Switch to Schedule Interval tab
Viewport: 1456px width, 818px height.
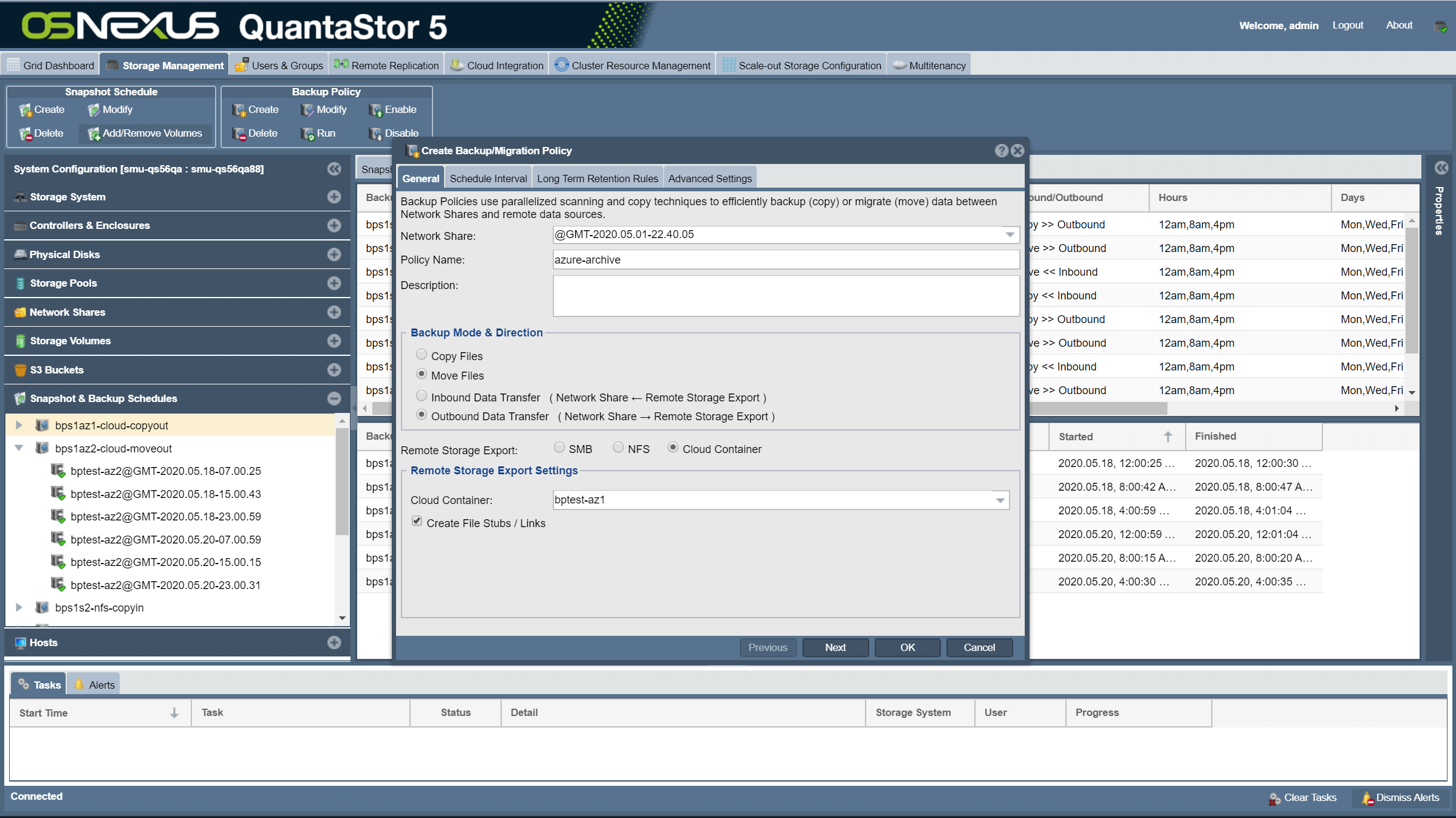(x=488, y=179)
